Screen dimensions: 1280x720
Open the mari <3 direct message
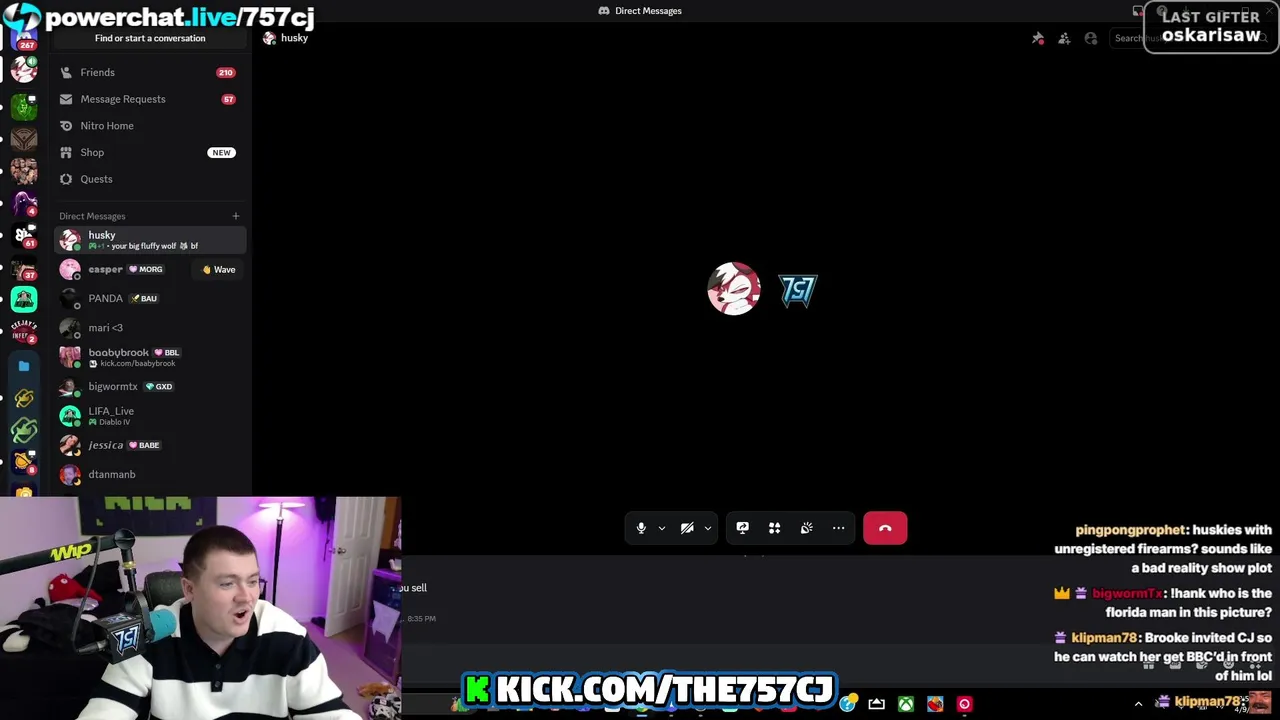tap(150, 328)
